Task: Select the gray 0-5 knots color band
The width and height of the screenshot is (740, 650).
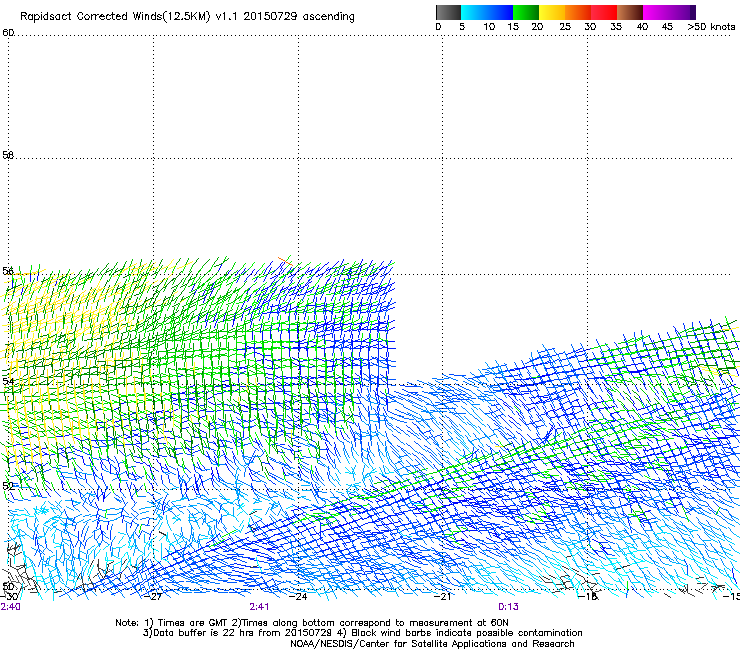Action: (x=448, y=12)
